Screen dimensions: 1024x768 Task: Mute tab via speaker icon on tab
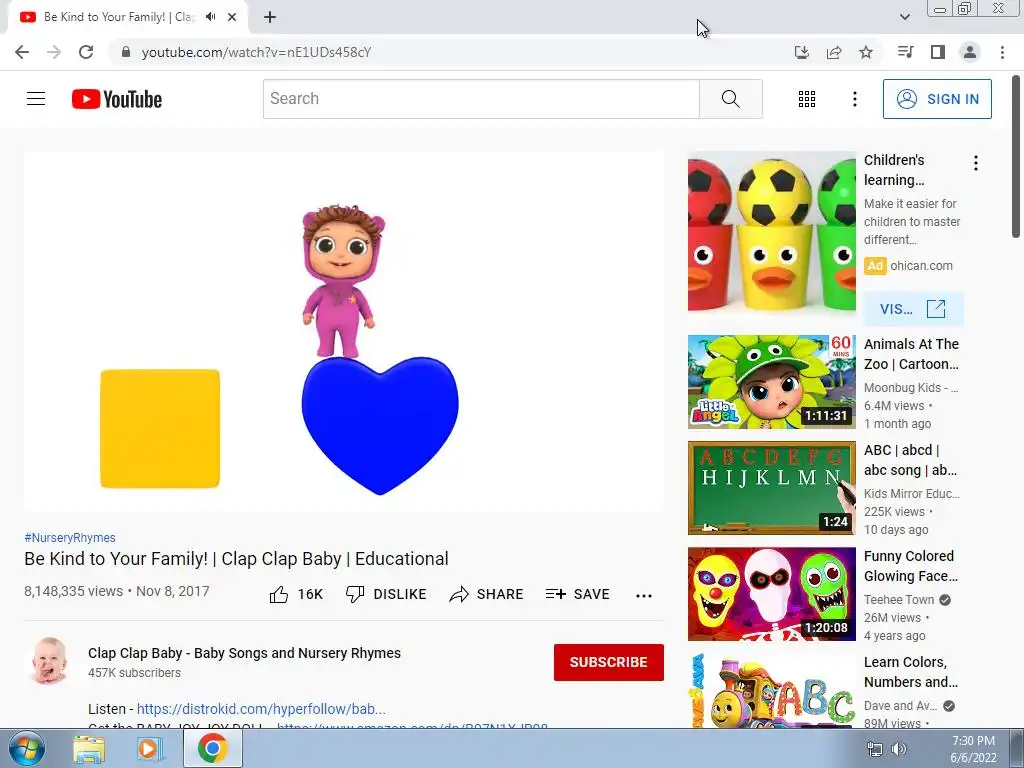coord(210,17)
